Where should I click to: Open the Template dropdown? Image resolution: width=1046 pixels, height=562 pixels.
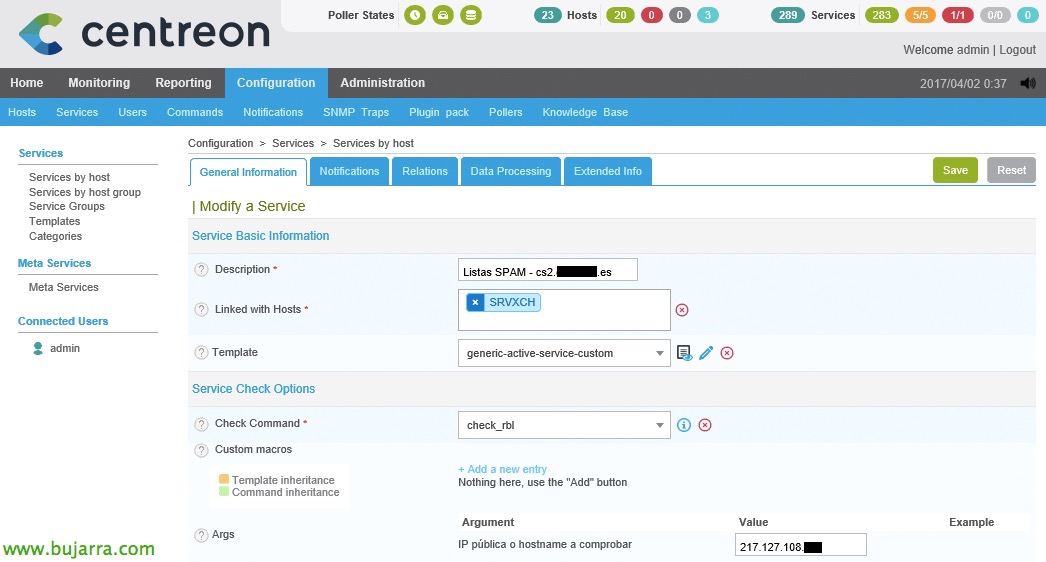(564, 353)
